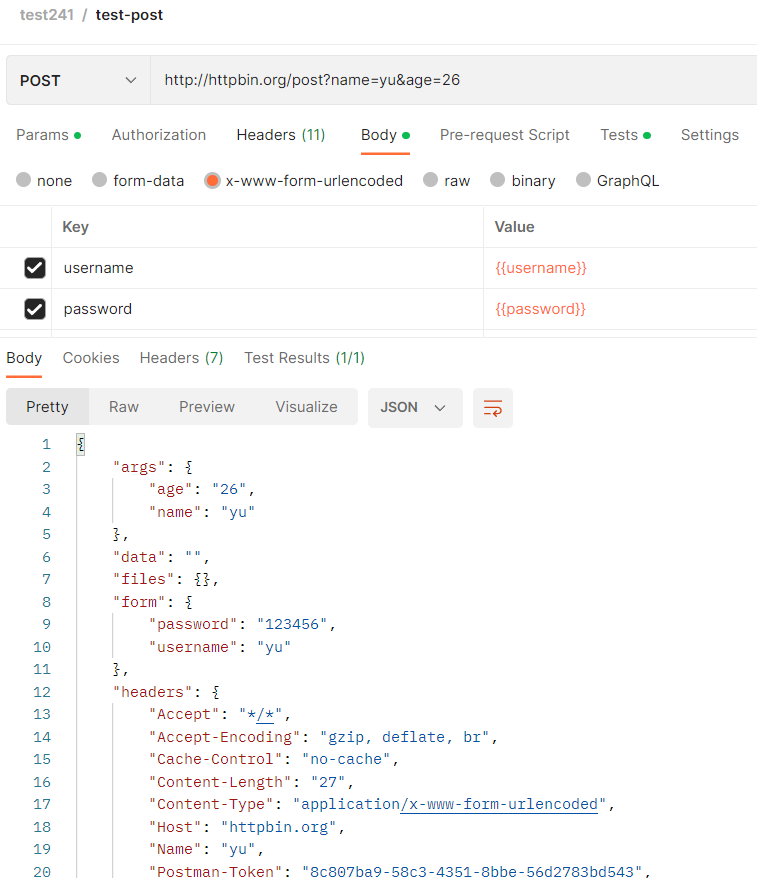Screen dimensions: 757x884
Task: Select the raw body type
Action: tap(431, 181)
